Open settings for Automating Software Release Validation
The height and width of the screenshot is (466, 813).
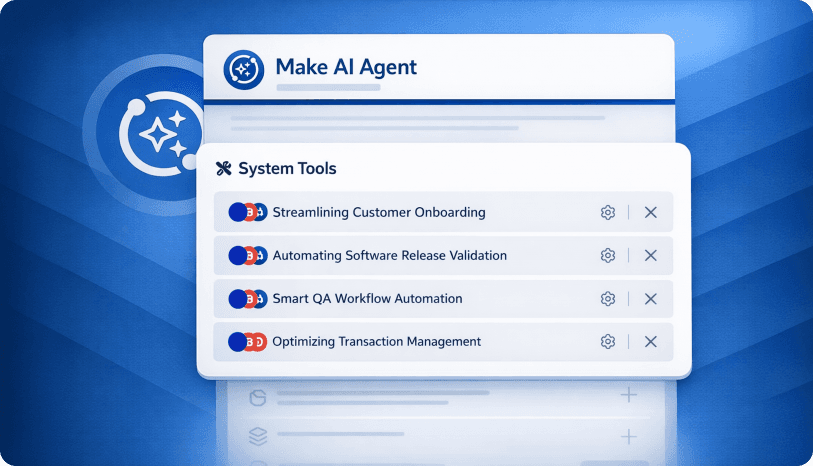tap(608, 255)
